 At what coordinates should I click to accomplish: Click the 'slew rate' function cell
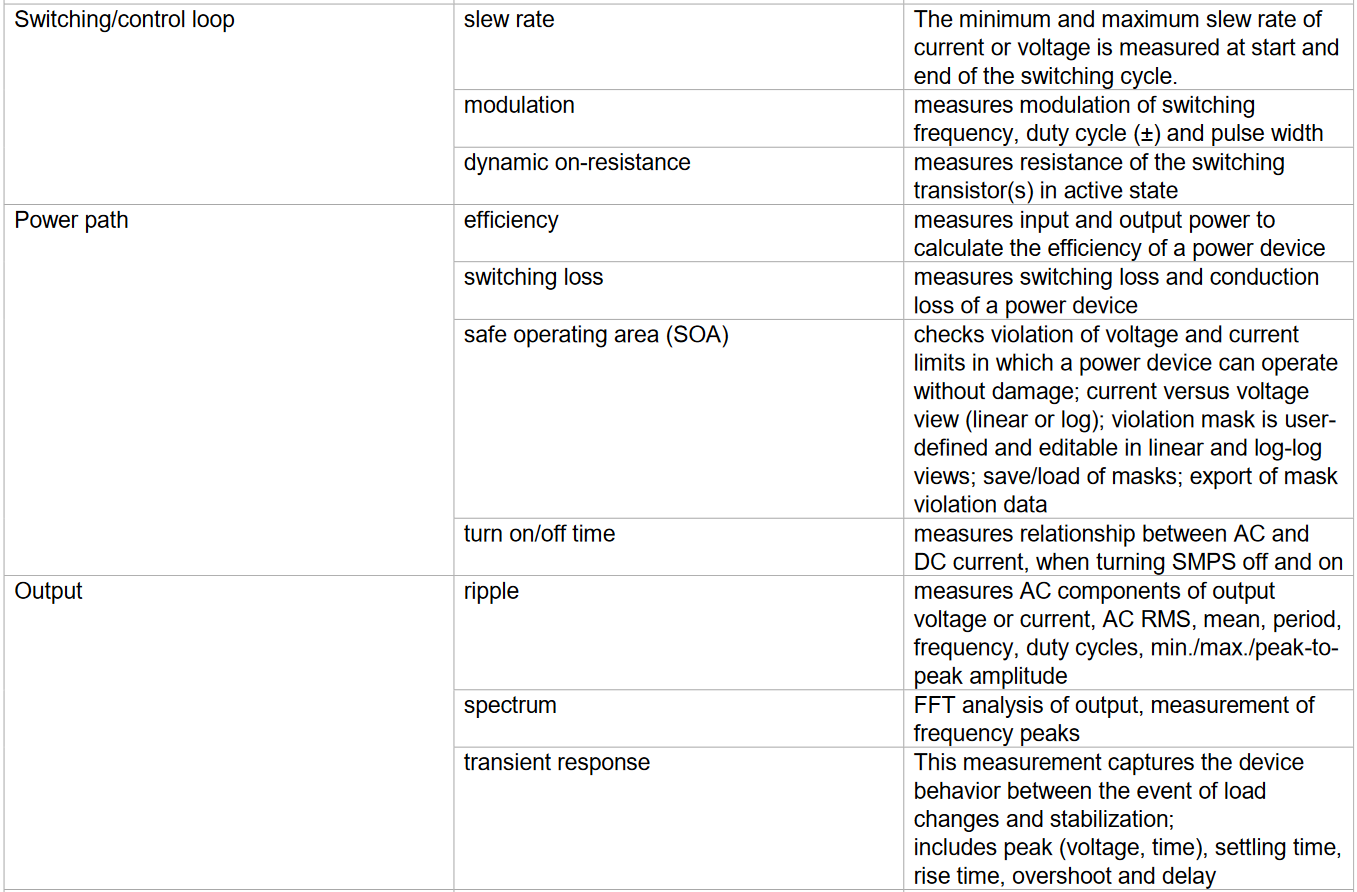tap(509, 20)
